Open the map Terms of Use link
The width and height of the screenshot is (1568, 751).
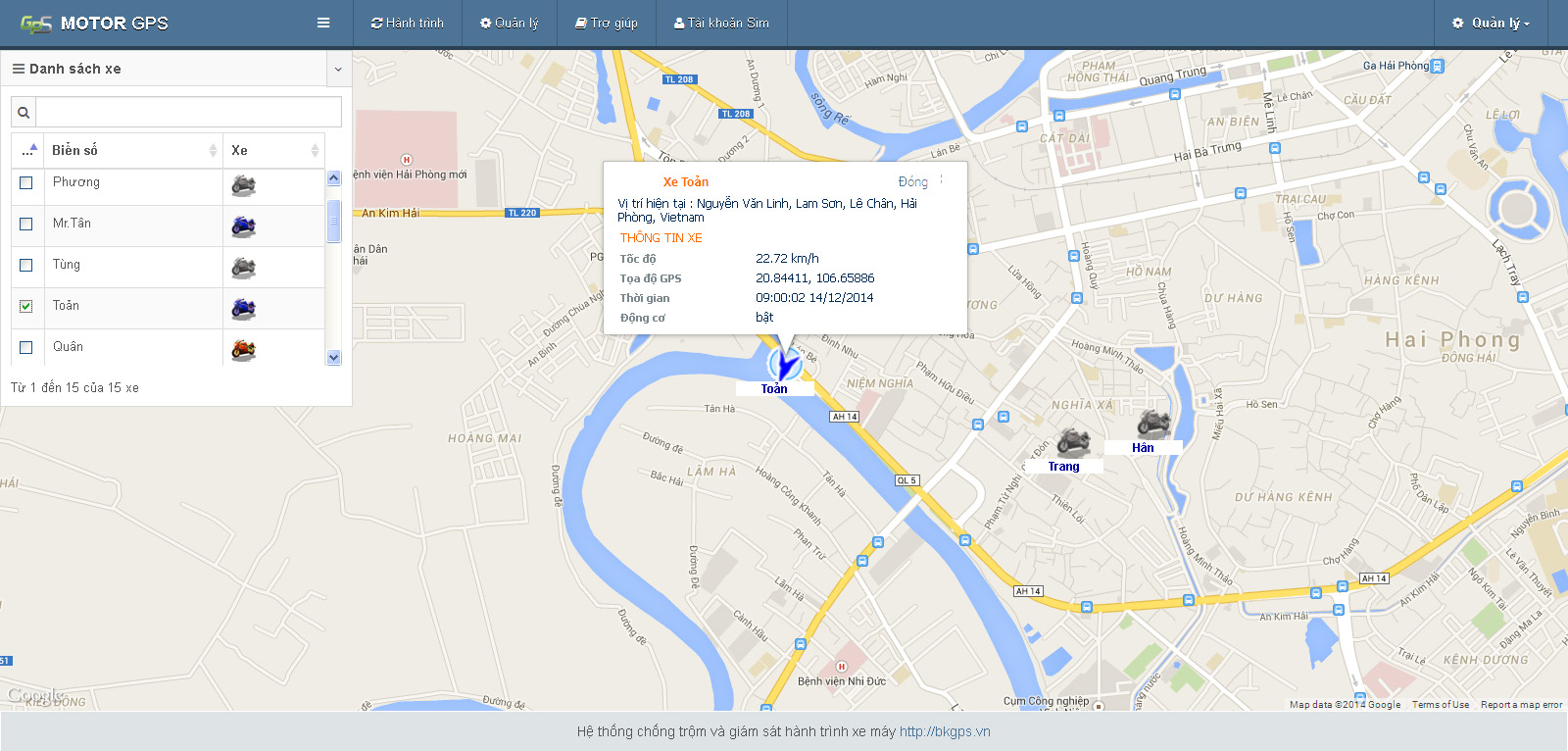tap(1441, 705)
